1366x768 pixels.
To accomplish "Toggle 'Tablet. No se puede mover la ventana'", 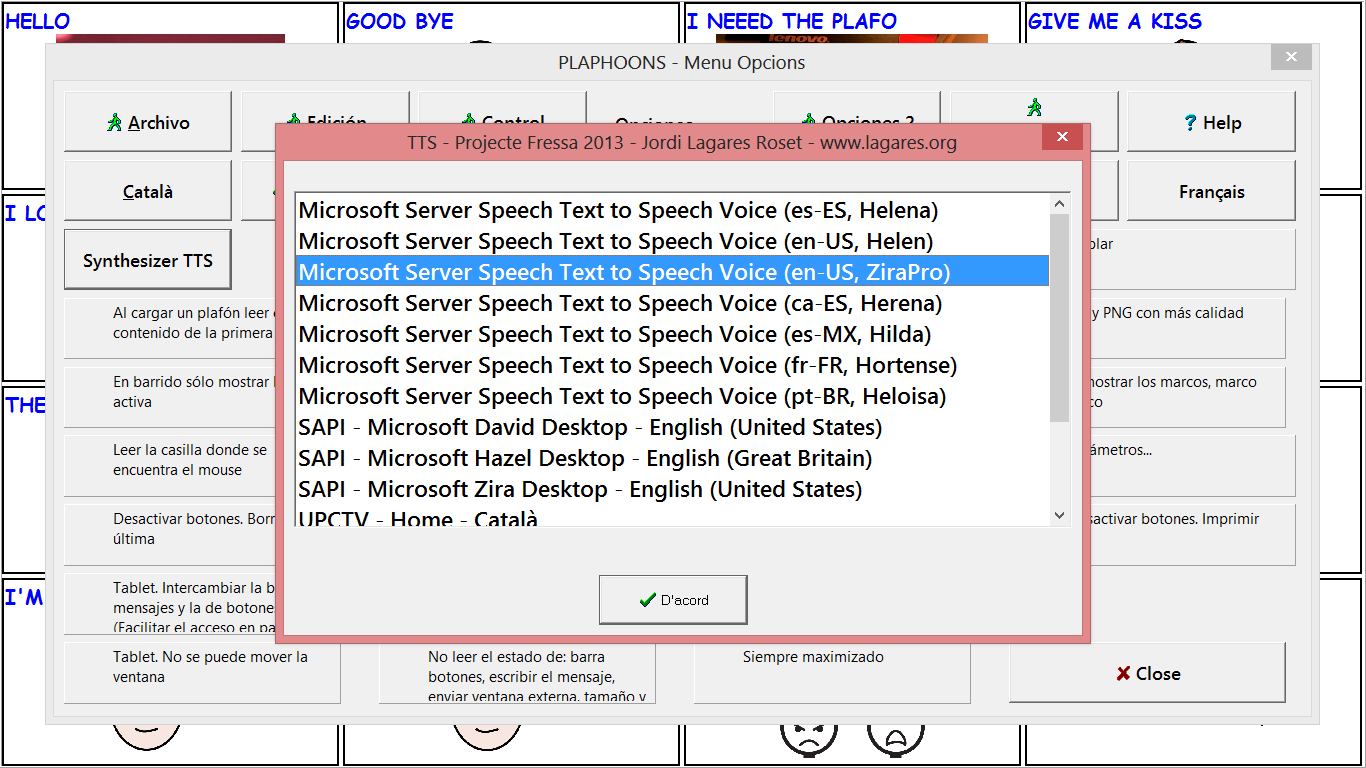I will click(202, 672).
